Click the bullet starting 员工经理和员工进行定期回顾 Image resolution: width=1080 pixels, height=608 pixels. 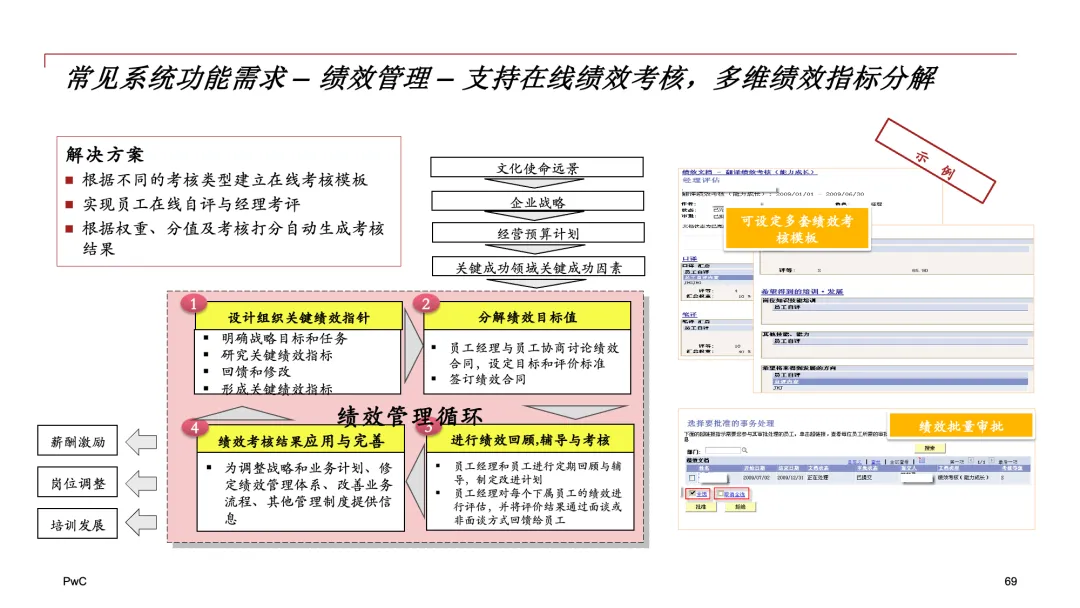click(x=537, y=472)
